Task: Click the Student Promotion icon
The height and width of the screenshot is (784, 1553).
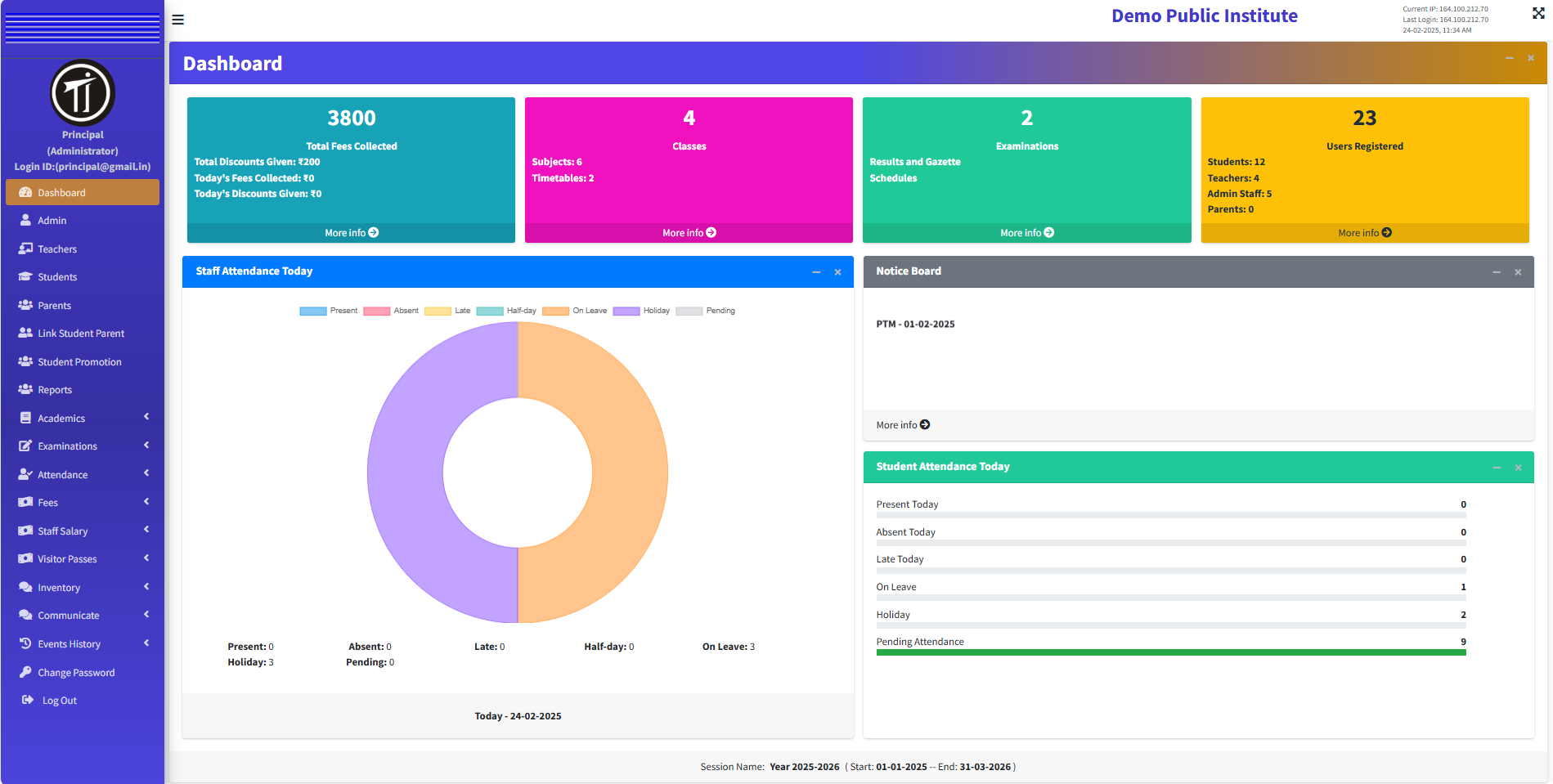Action: coord(25,361)
